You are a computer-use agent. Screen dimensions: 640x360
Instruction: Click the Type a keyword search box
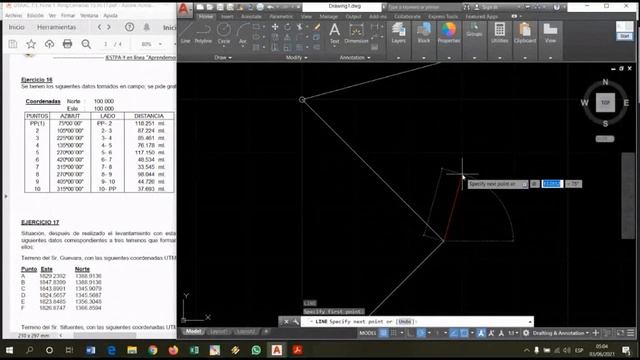pyautogui.click(x=424, y=7)
